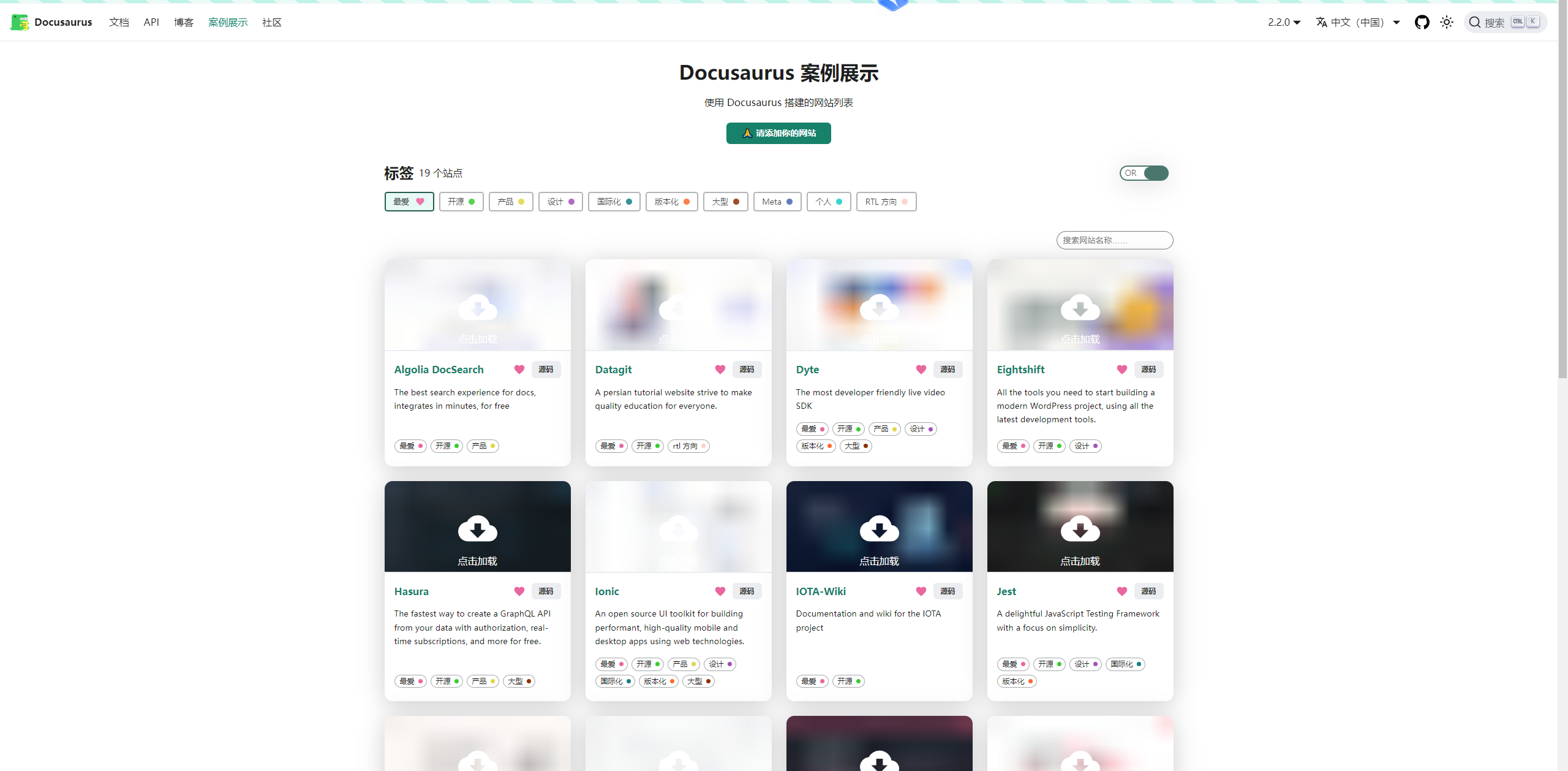Click the heart icon next to Algolia DocSearch
The height and width of the screenshot is (771, 1568).
point(519,370)
